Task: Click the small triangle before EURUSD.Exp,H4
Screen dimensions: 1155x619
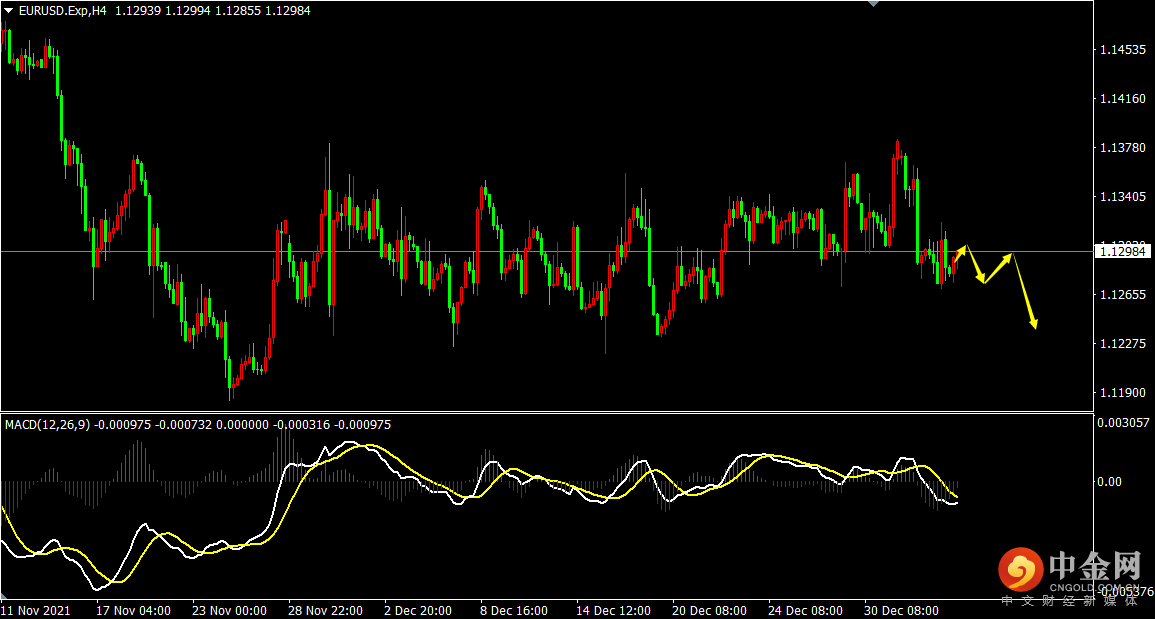Action: pyautogui.click(x=9, y=11)
